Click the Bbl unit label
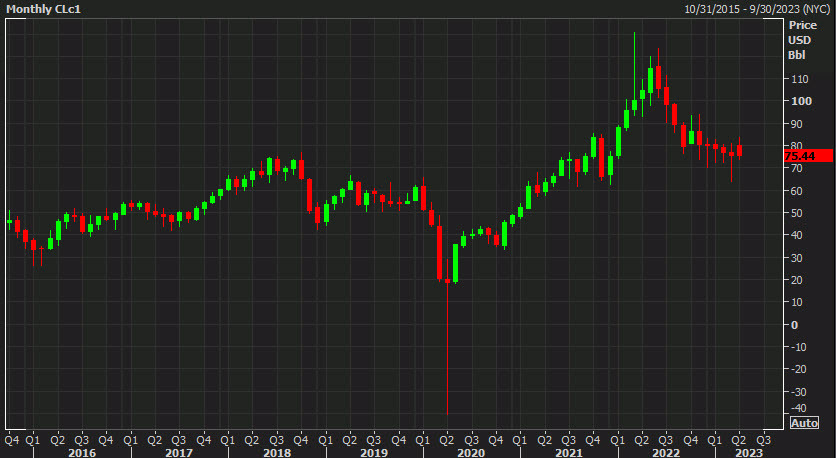 click(x=797, y=55)
